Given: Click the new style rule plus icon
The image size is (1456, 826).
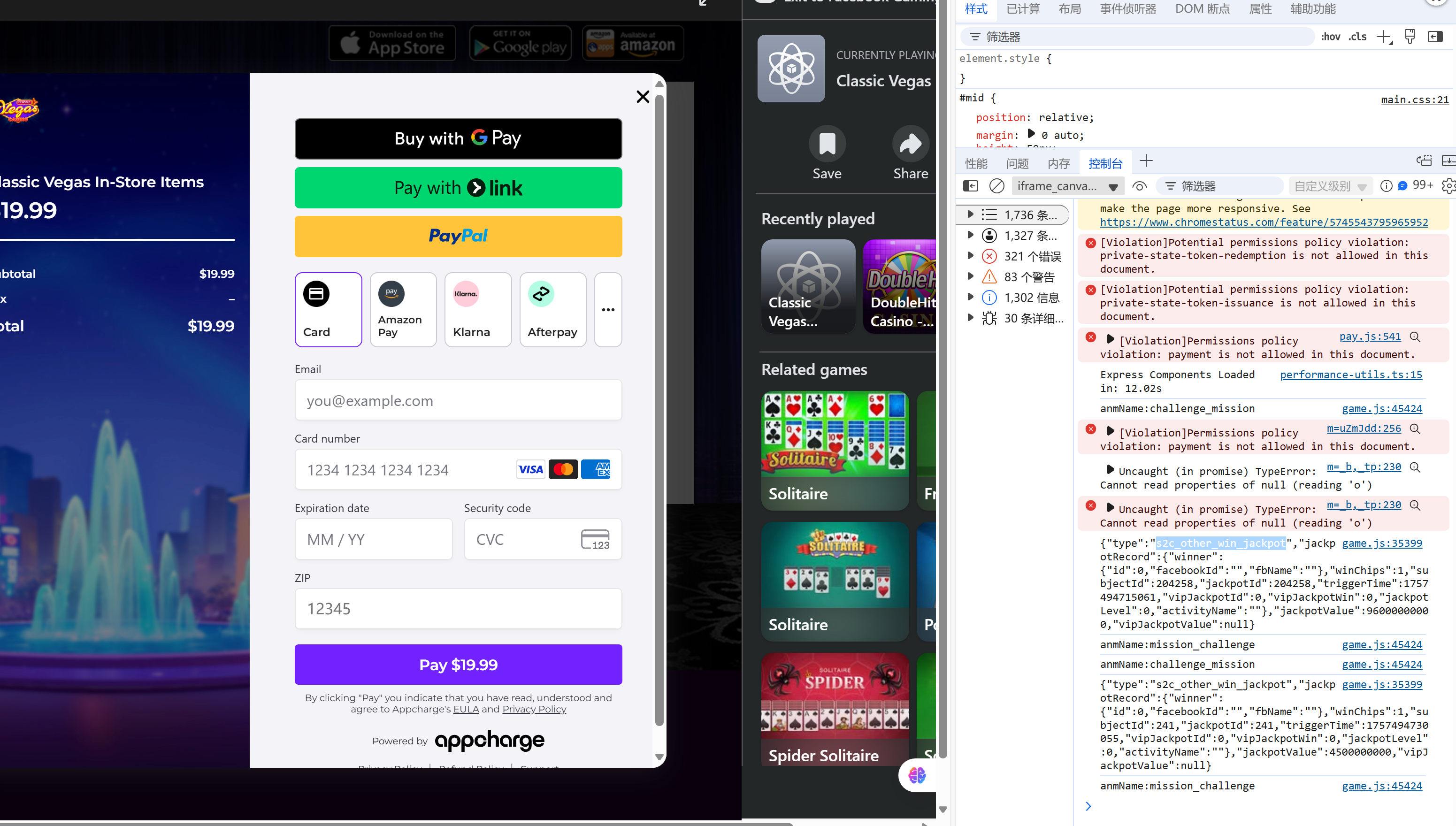Looking at the screenshot, I should pyautogui.click(x=1383, y=38).
